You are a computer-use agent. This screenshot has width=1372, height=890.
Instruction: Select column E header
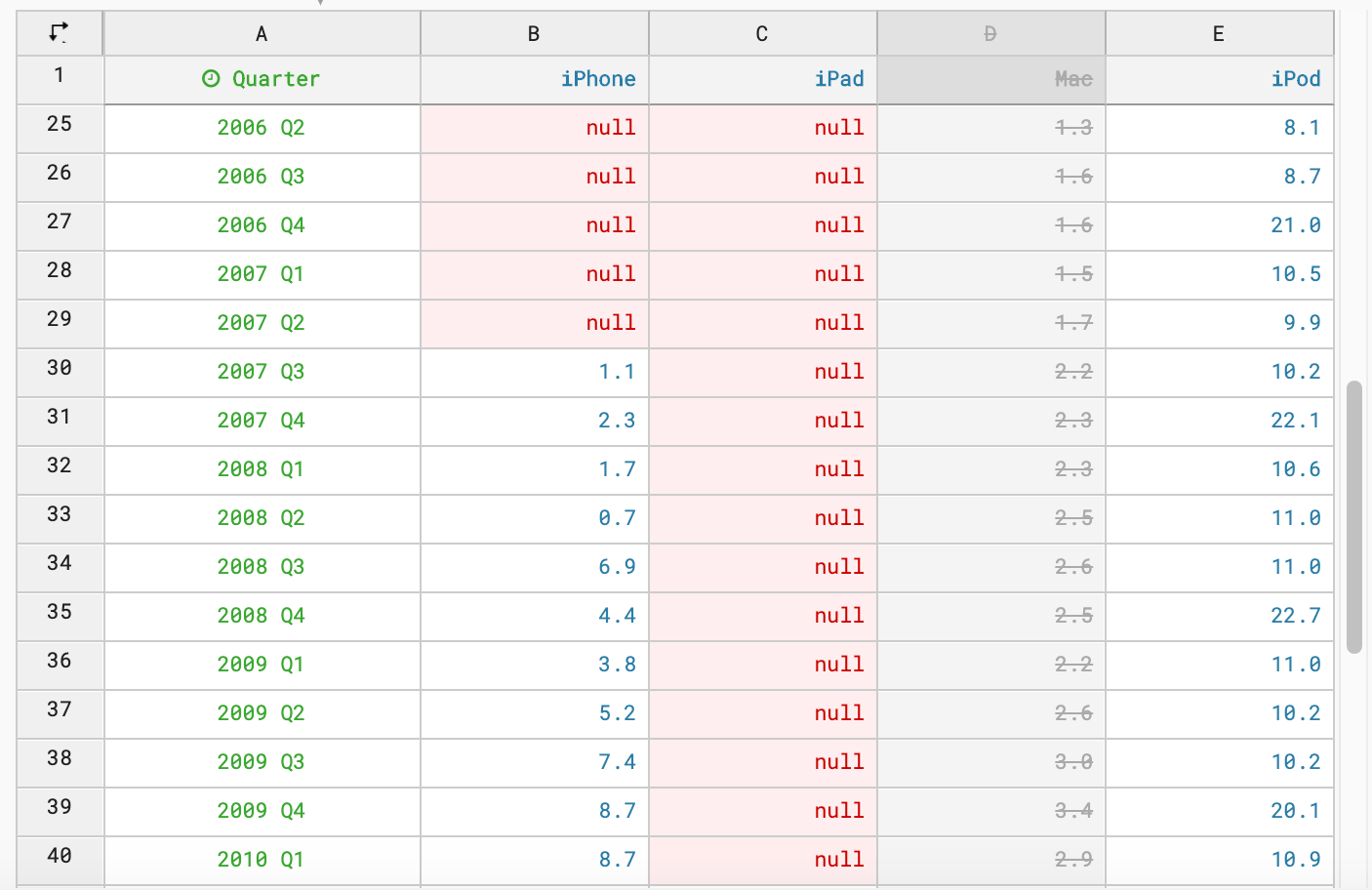(1219, 34)
